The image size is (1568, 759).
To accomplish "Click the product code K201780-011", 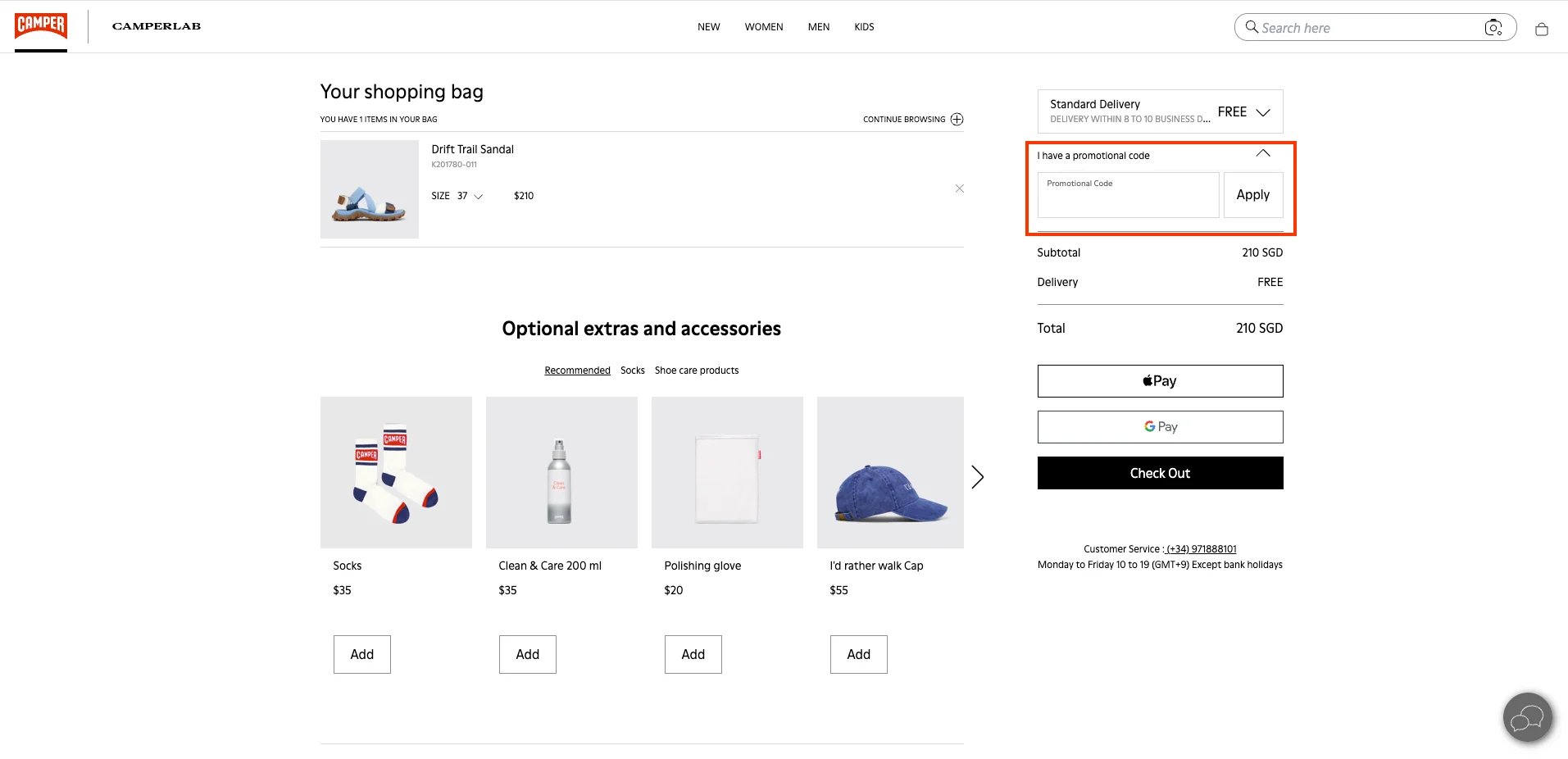I will point(454,165).
